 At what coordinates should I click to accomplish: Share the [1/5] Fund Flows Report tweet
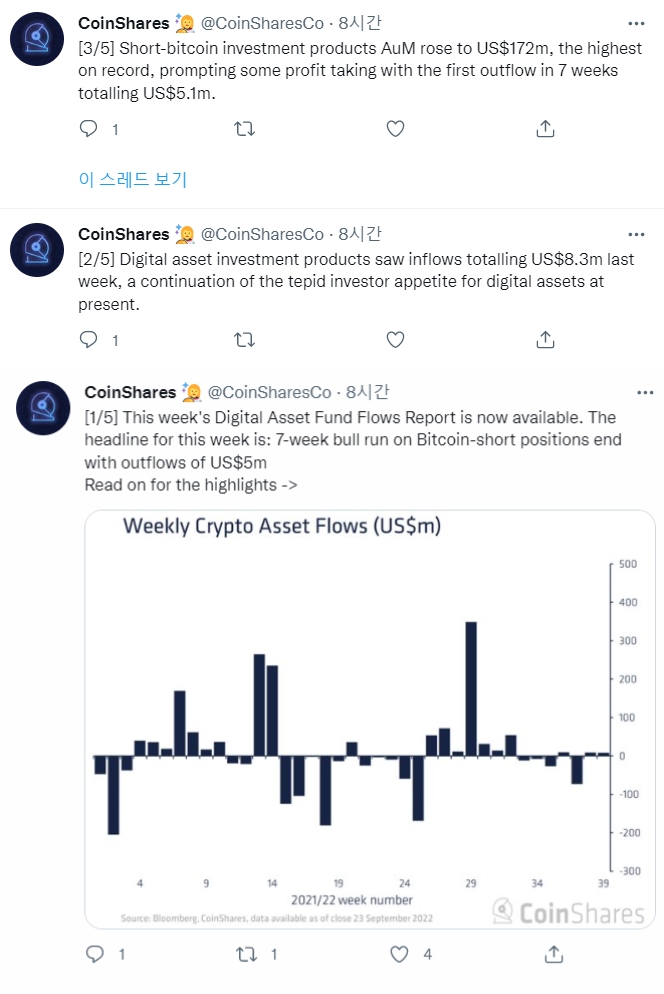(554, 954)
